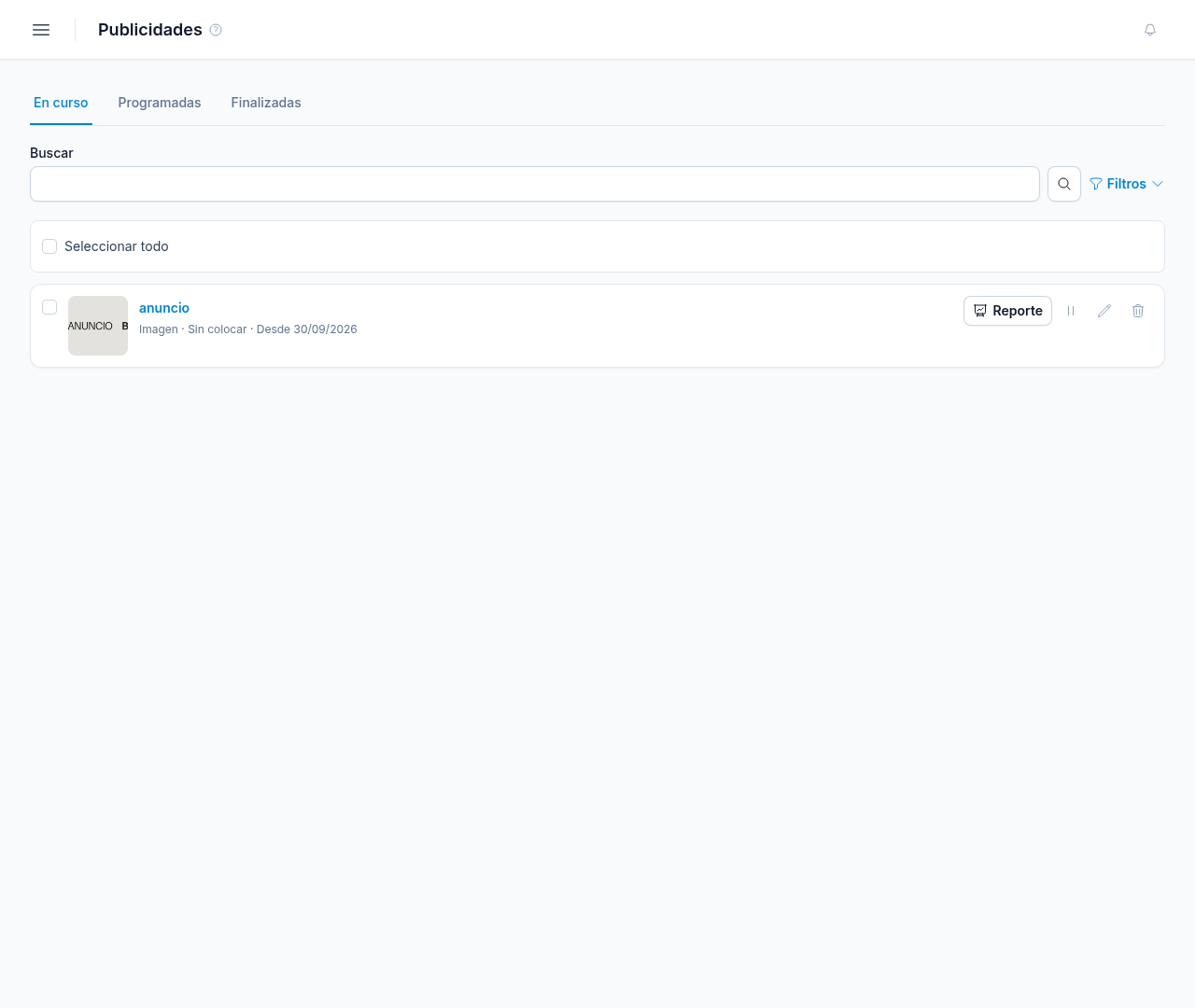Tick the checkbox for the anuncio row
1195x1008 pixels.
tap(49, 307)
